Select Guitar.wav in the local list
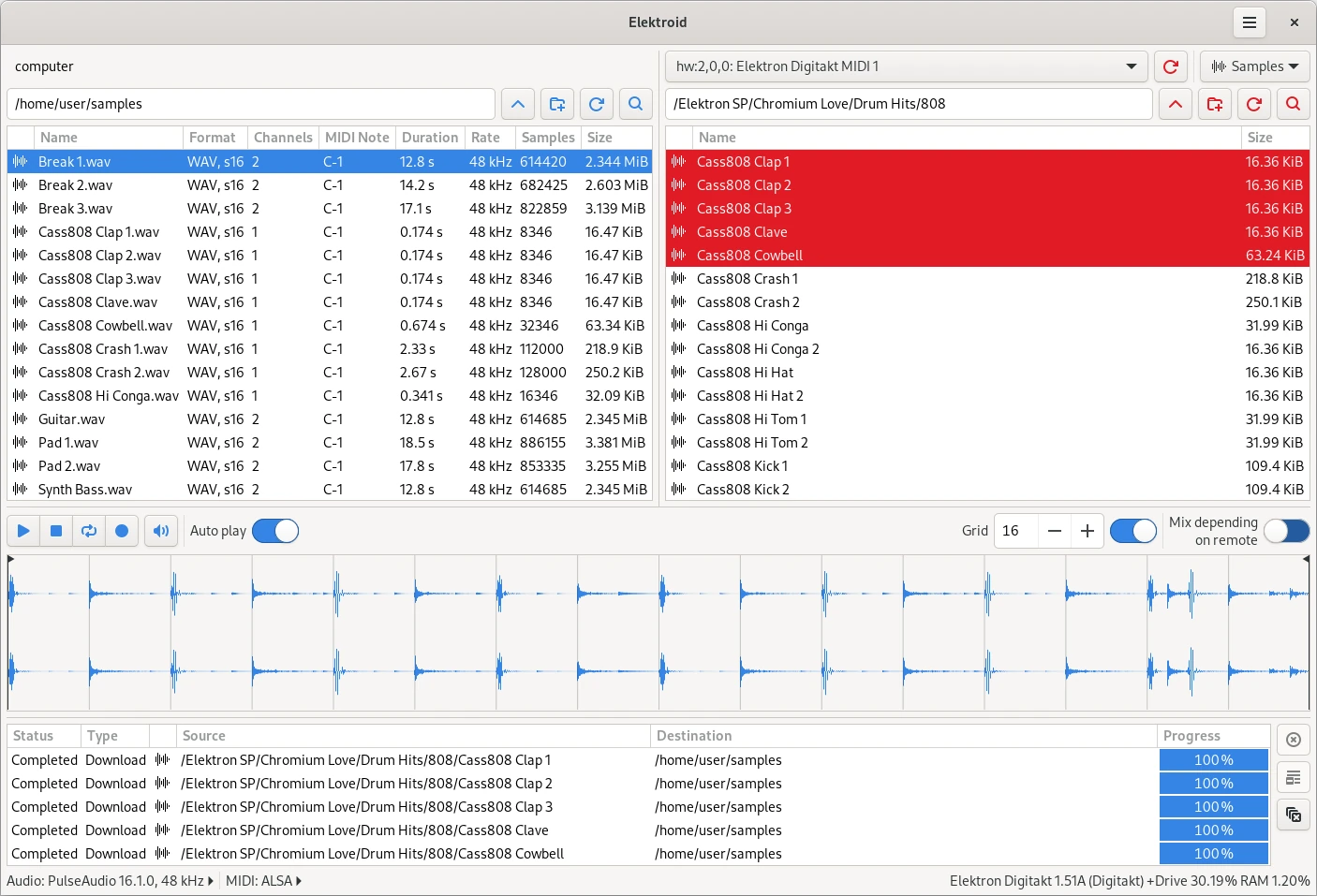 pyautogui.click(x=330, y=419)
